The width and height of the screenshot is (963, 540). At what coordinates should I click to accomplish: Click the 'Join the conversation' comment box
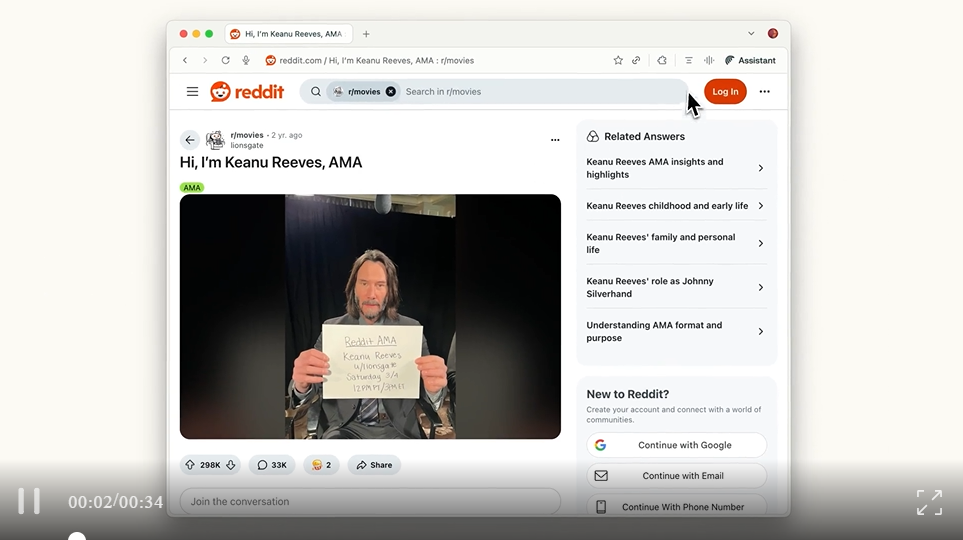click(370, 501)
